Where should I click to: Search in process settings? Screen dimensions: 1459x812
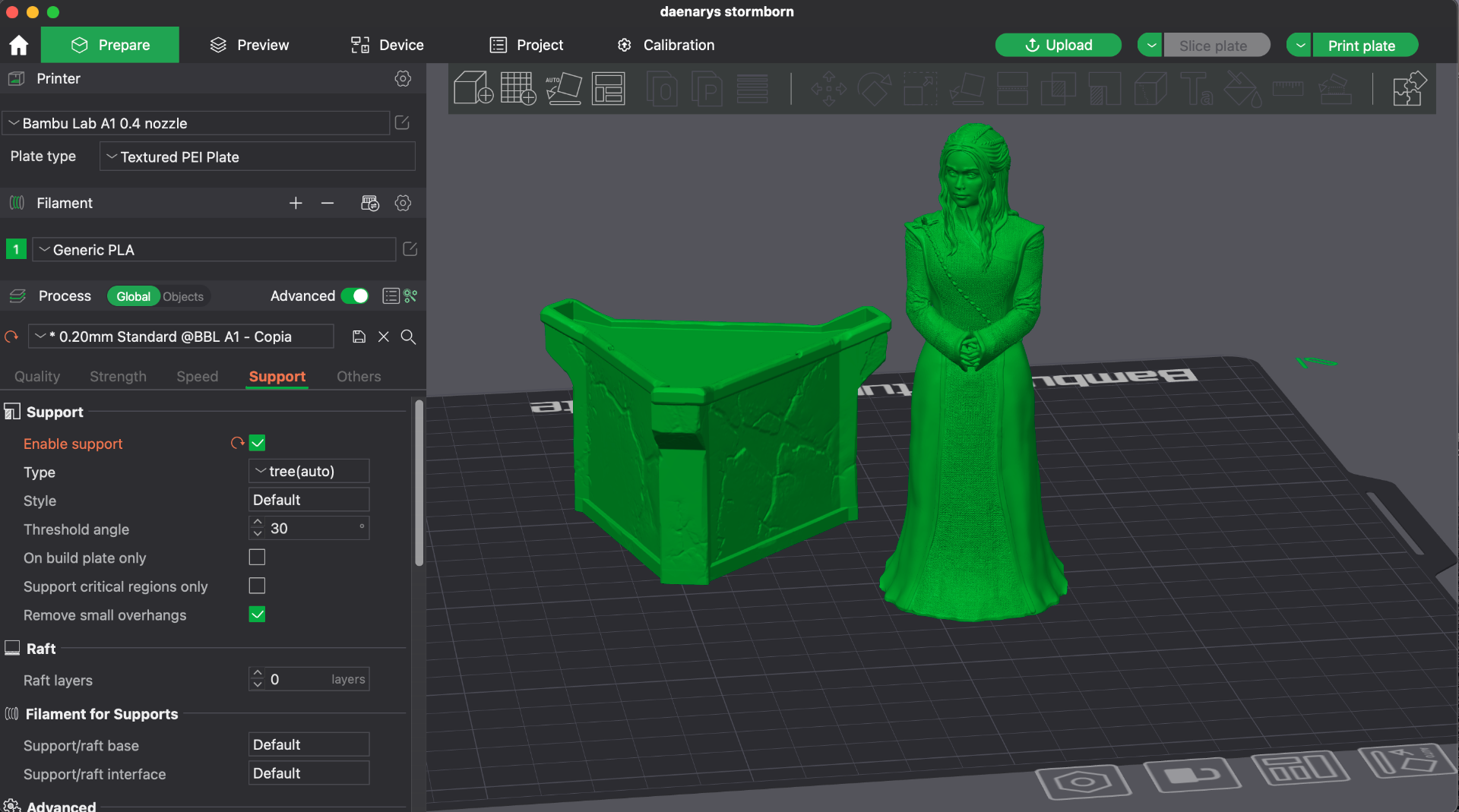tap(408, 336)
